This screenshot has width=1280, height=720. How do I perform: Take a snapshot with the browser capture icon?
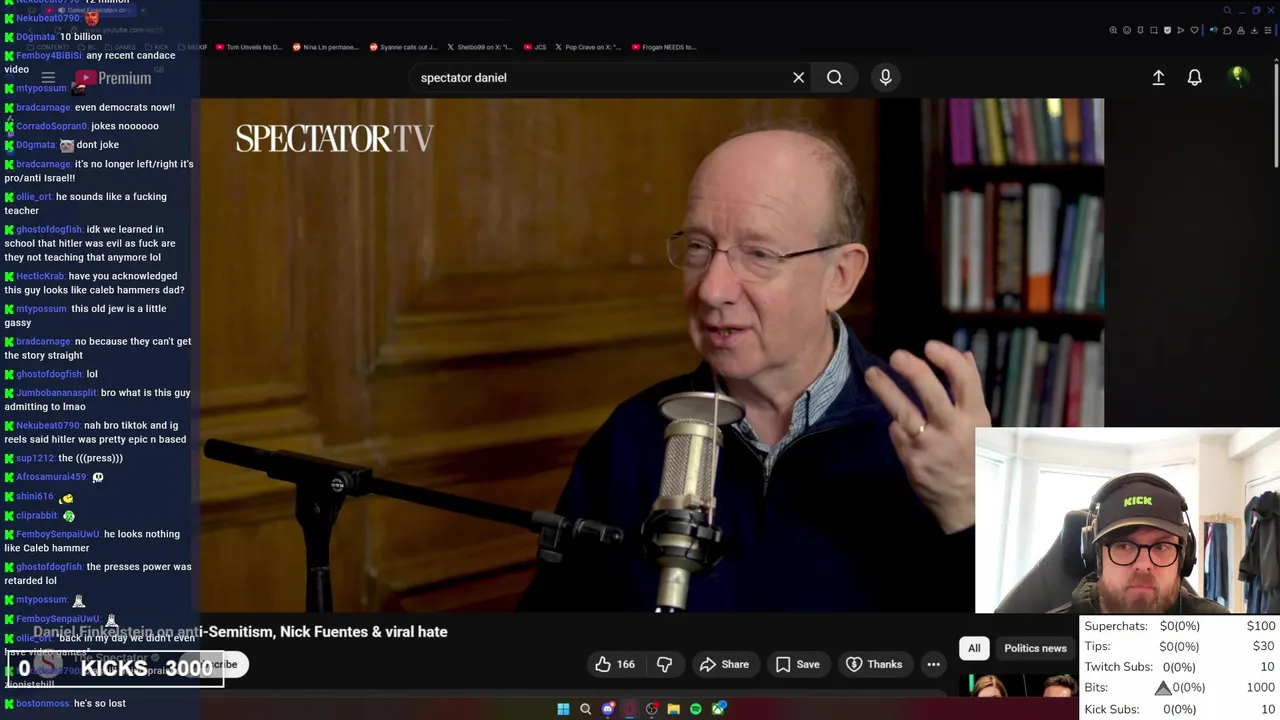click(x=1154, y=30)
